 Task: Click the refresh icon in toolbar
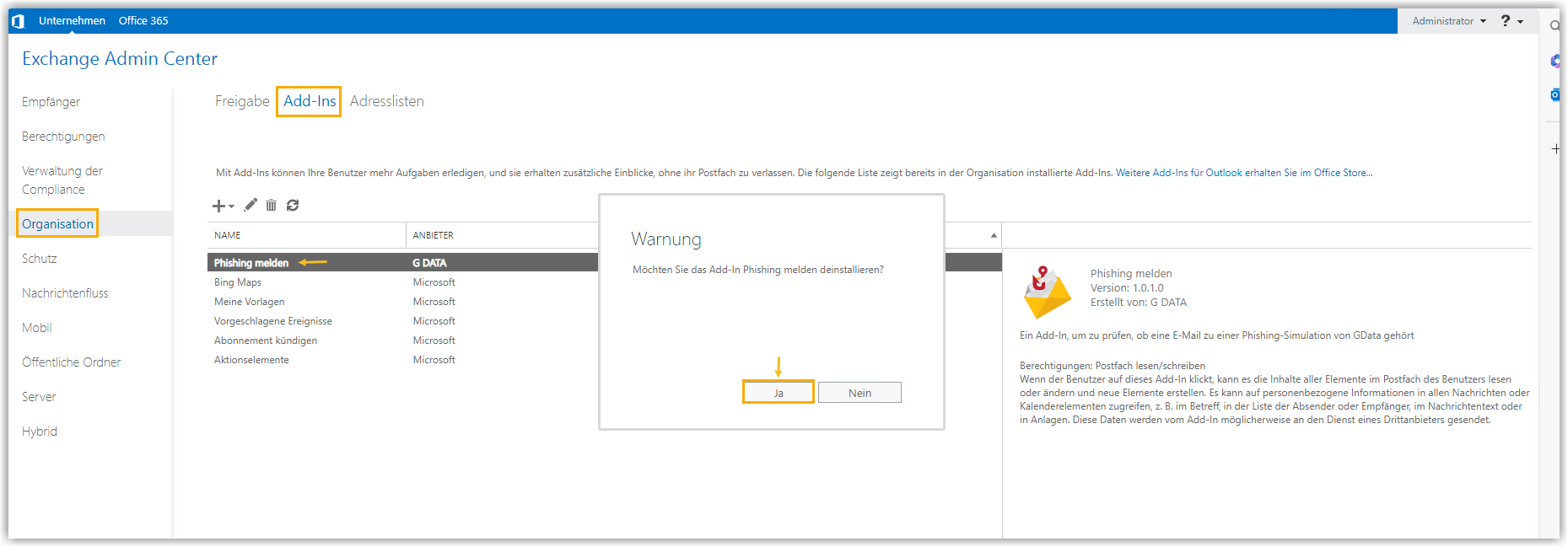(293, 205)
